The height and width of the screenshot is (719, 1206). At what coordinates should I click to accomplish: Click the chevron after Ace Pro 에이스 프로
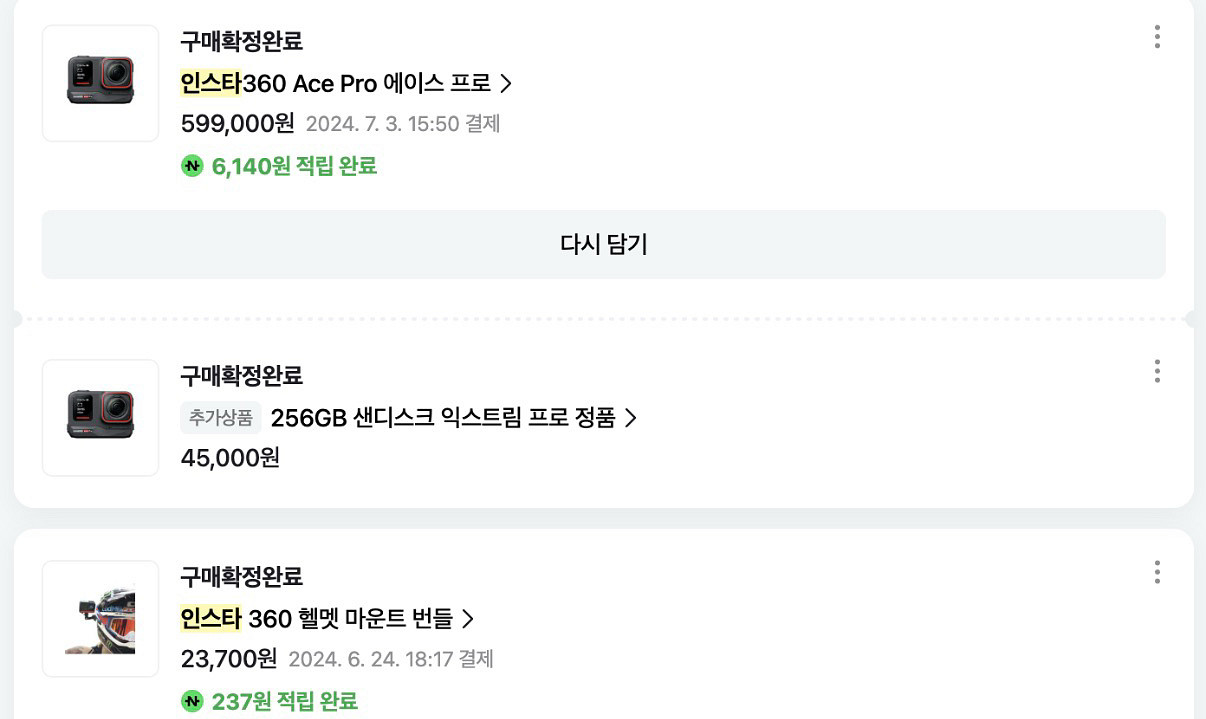506,83
